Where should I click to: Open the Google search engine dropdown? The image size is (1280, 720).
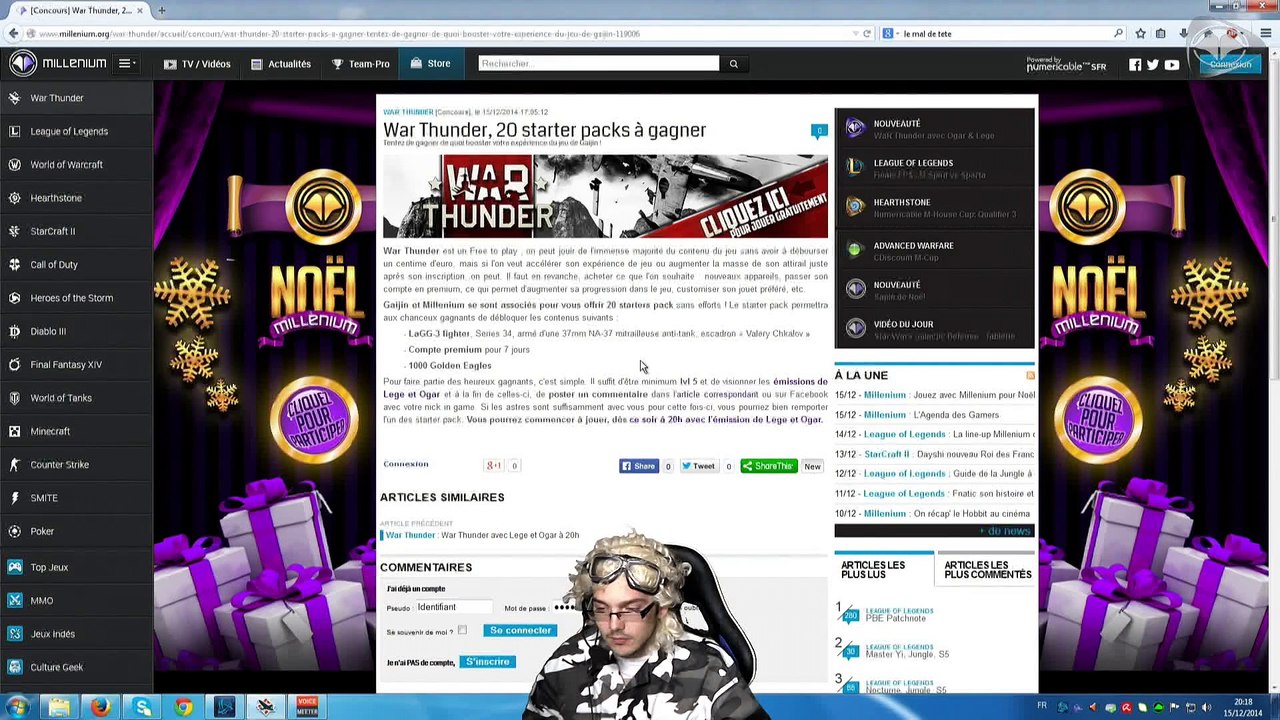[x=890, y=33]
